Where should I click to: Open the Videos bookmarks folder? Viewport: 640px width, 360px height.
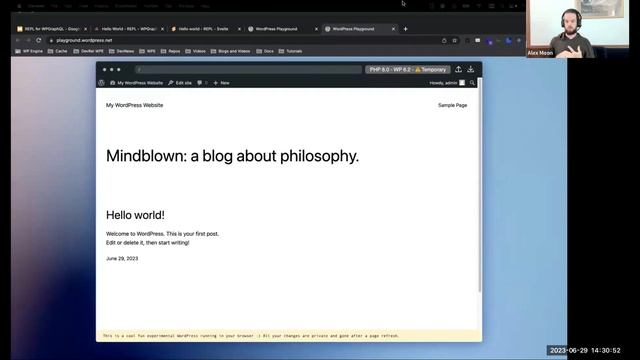196,51
